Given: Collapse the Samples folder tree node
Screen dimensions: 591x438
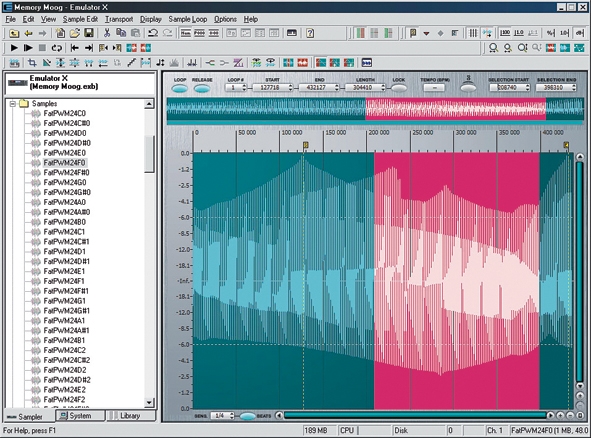Looking at the screenshot, I should pyautogui.click(x=13, y=103).
